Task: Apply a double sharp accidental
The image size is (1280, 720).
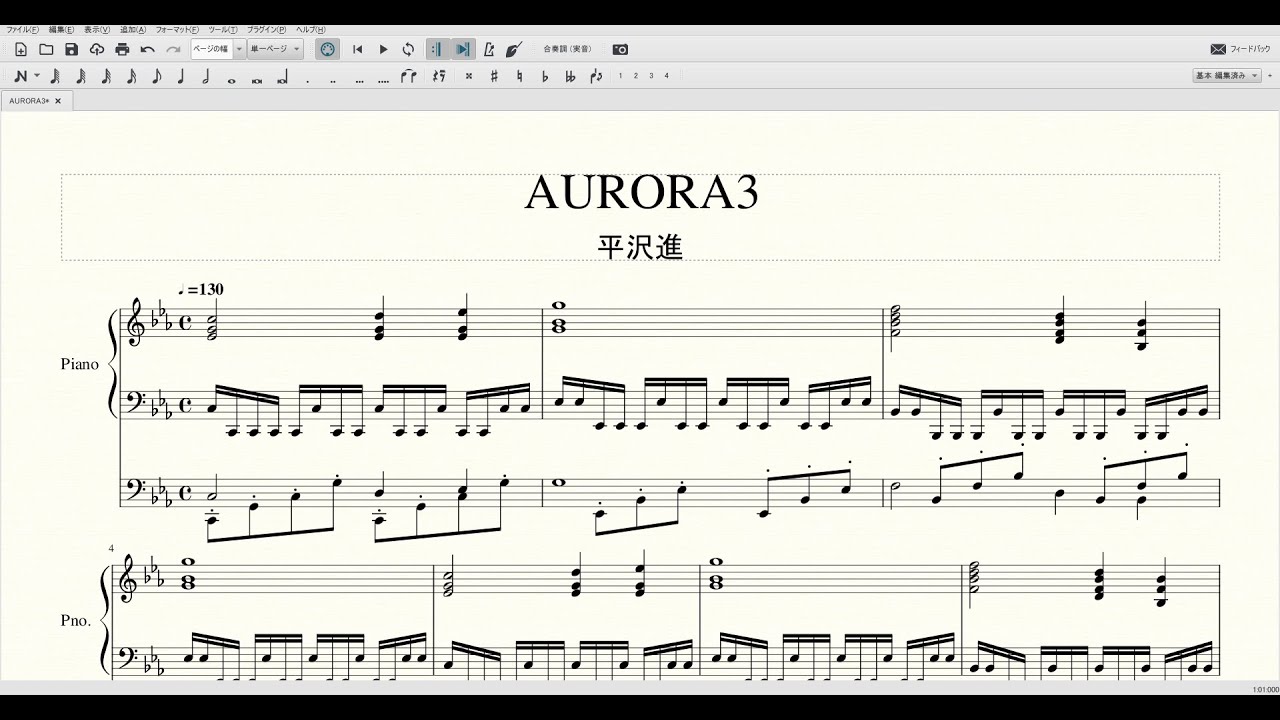Action: click(468, 76)
